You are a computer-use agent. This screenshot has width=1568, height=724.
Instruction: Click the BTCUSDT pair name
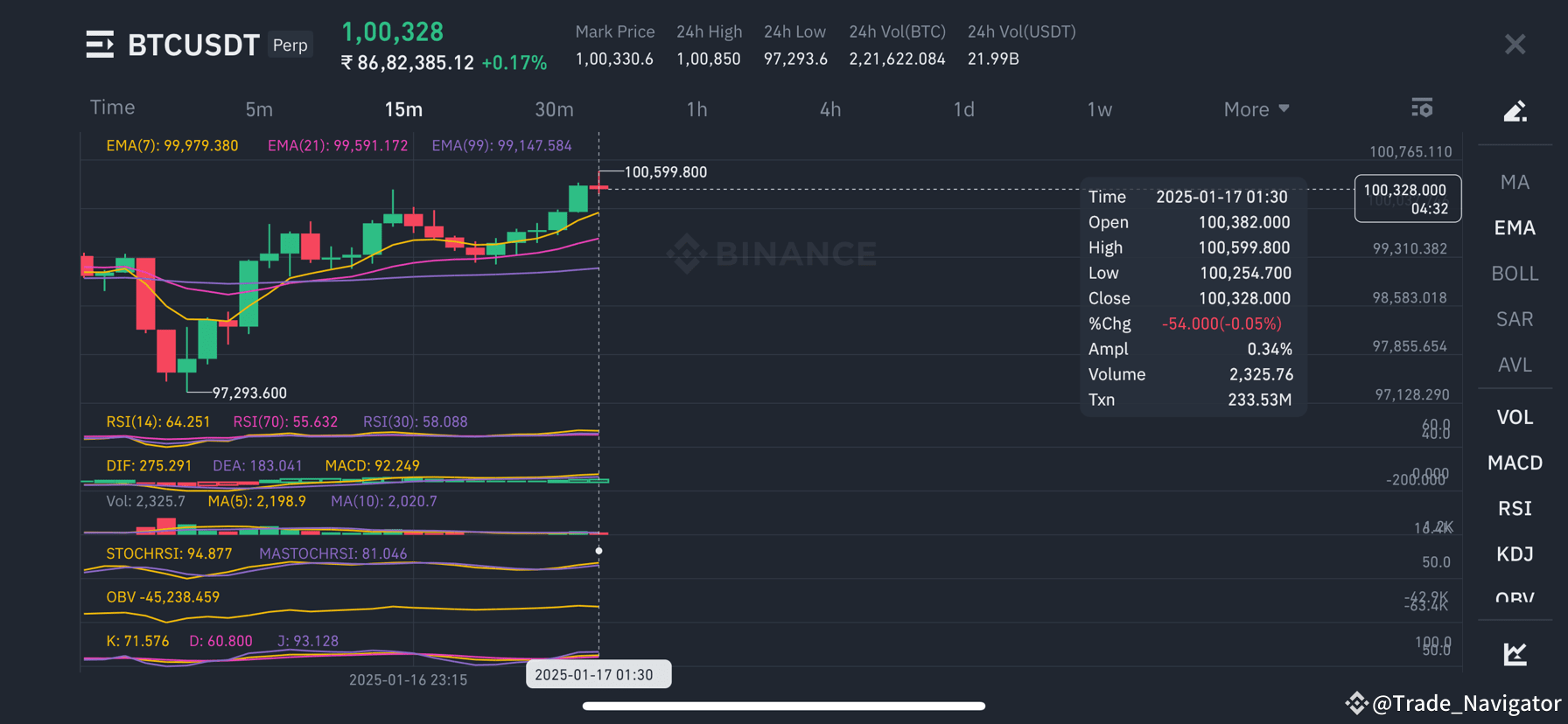click(x=193, y=45)
